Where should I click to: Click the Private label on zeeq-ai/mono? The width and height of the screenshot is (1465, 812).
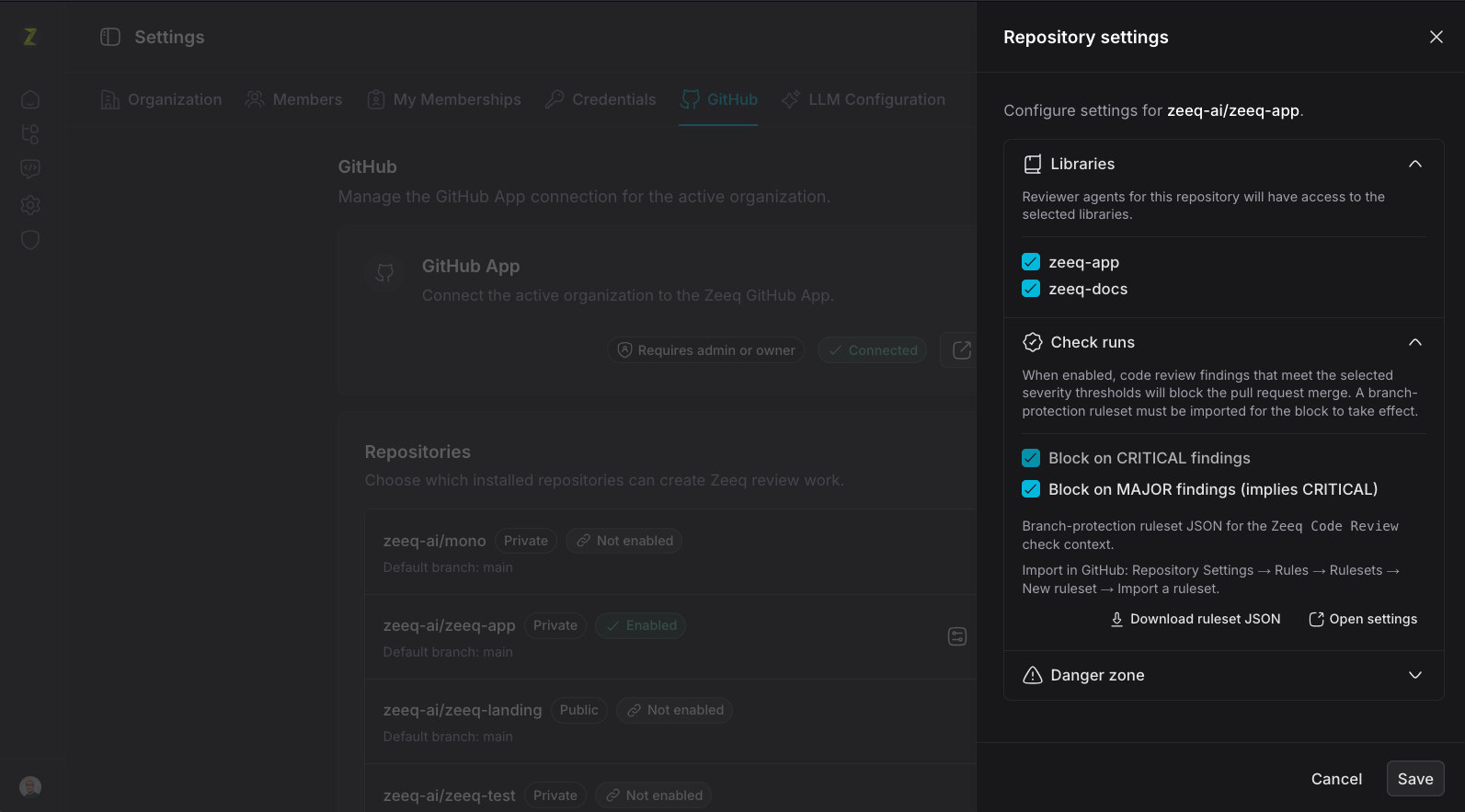[526, 541]
